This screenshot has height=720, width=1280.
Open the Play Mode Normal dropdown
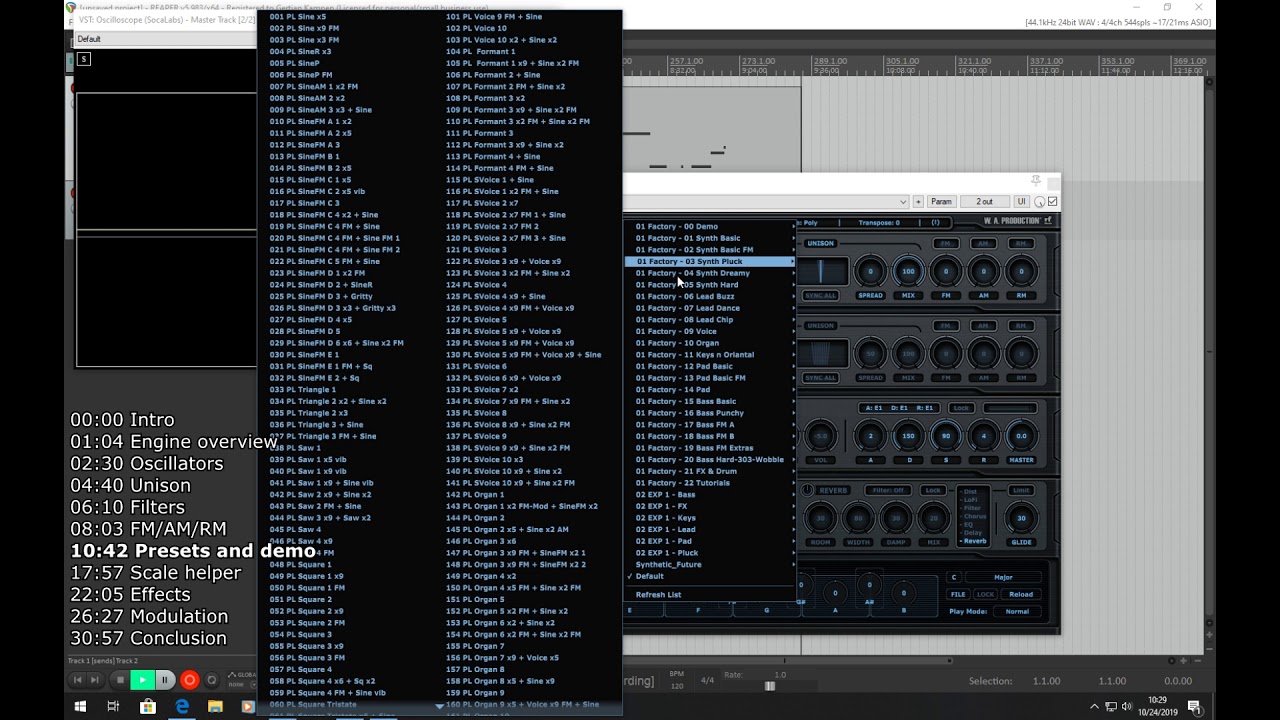click(x=1017, y=611)
